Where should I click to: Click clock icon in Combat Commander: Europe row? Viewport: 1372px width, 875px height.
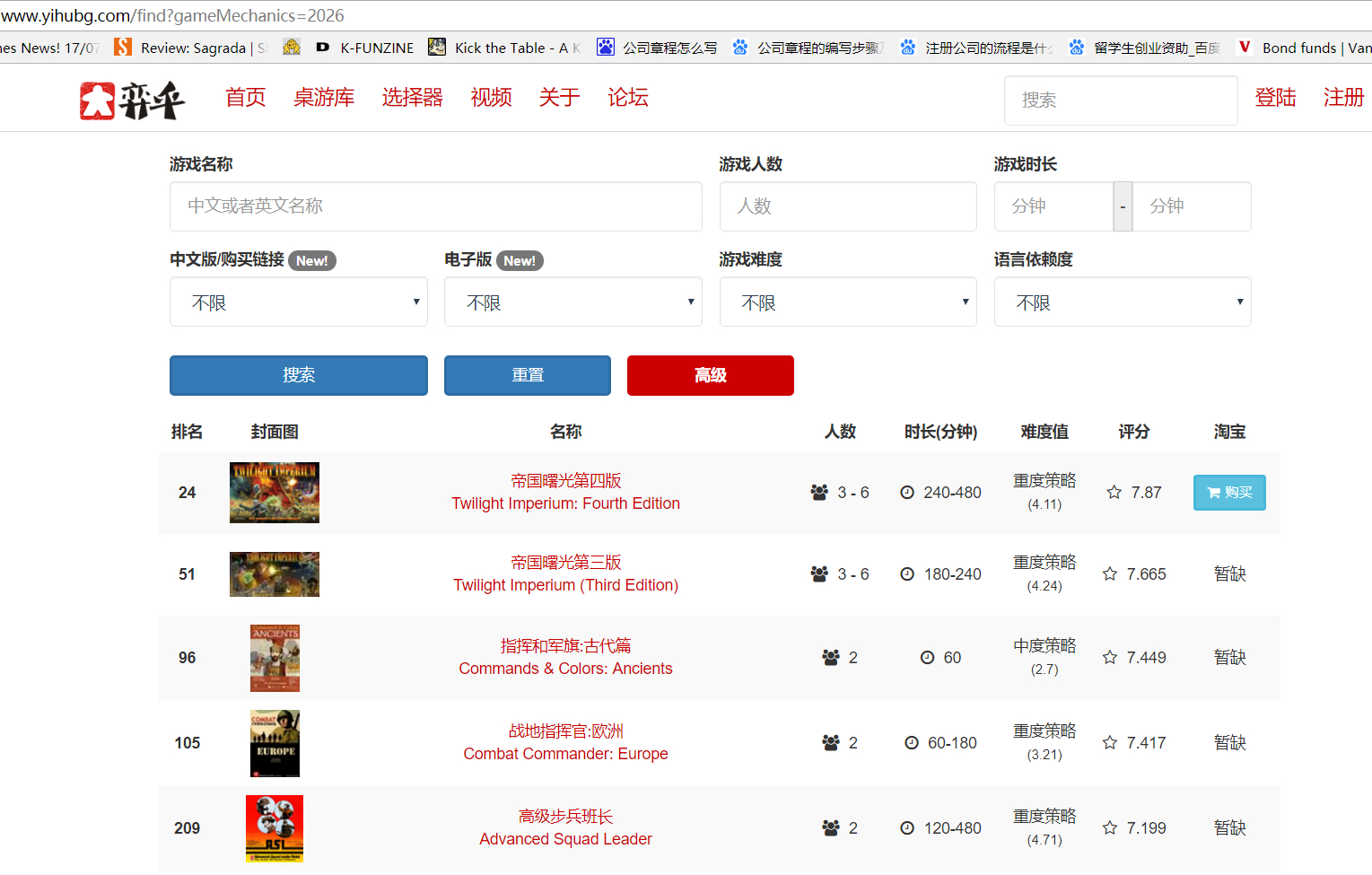(912, 743)
